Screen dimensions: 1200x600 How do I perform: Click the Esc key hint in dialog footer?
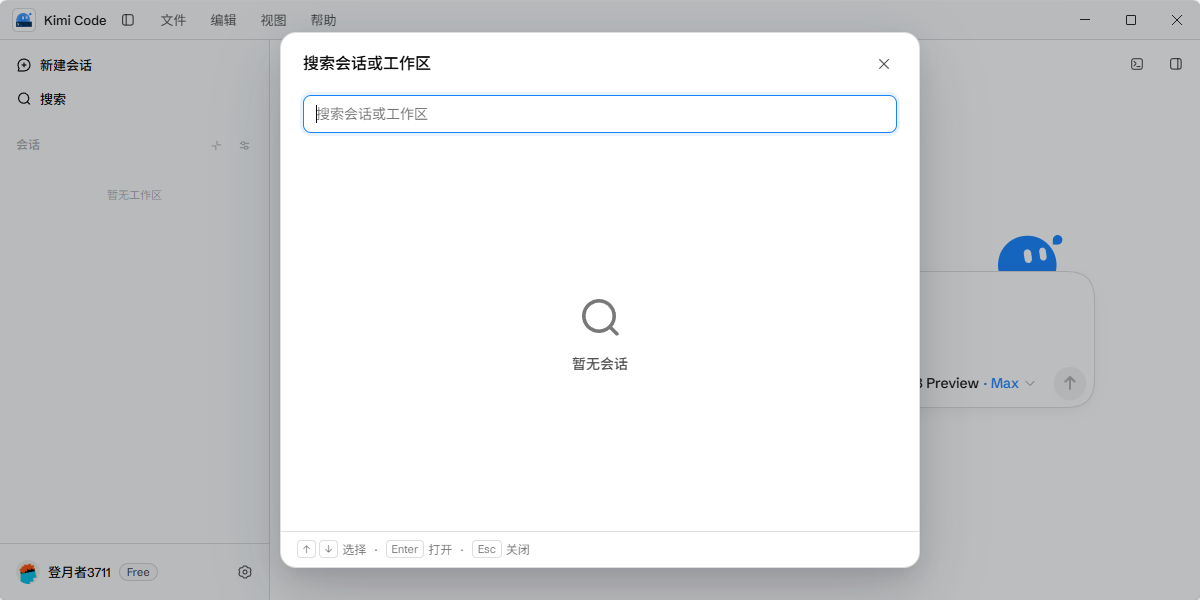point(487,549)
